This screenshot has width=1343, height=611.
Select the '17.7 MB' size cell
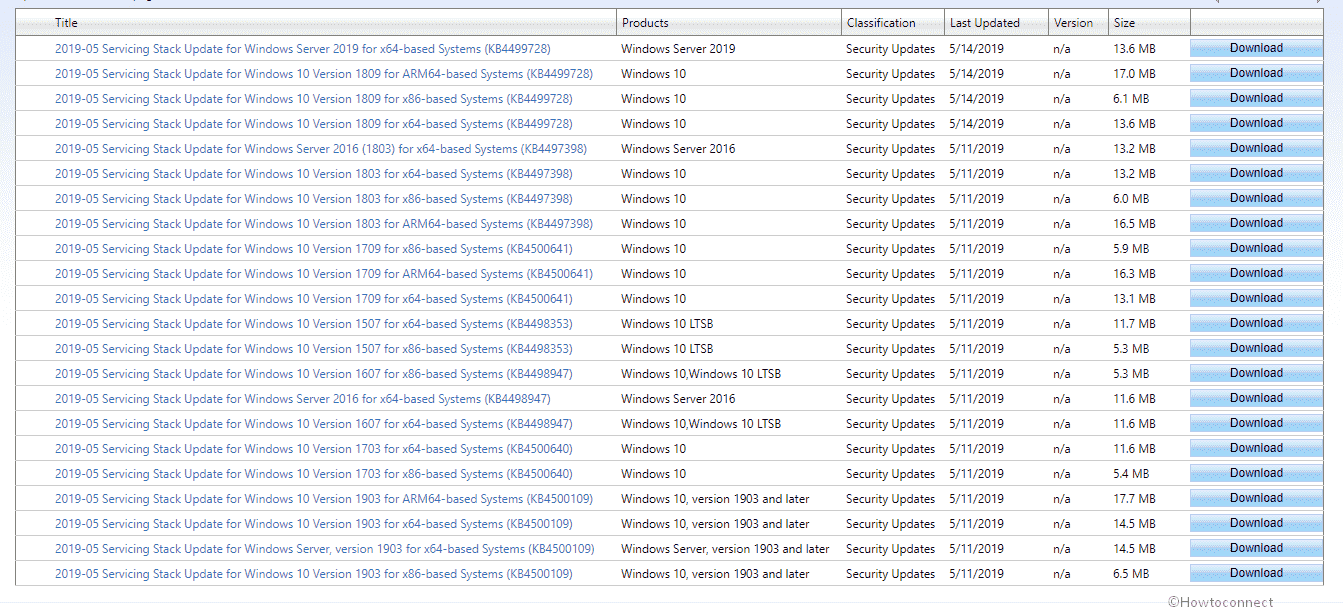[x=1134, y=499]
